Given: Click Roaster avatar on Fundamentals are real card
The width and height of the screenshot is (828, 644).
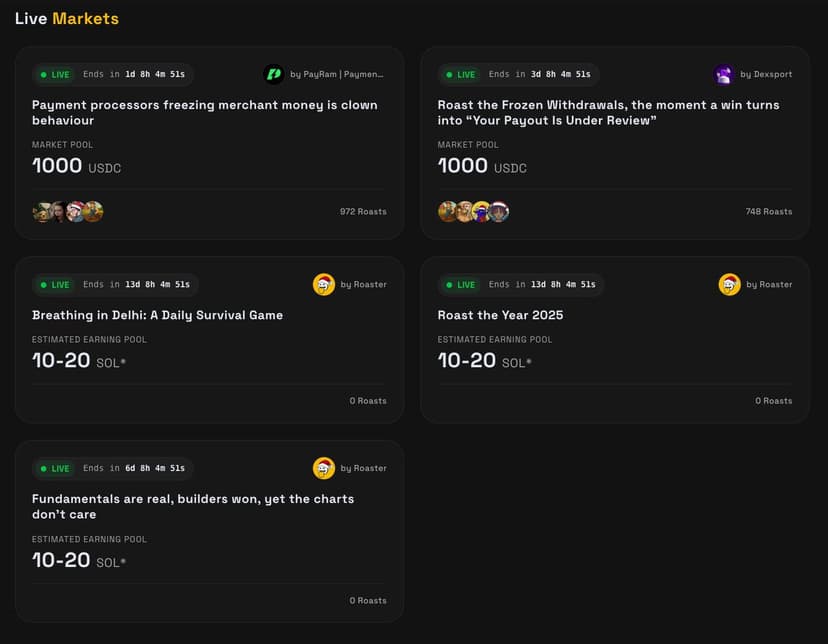Looking at the screenshot, I should [x=323, y=468].
